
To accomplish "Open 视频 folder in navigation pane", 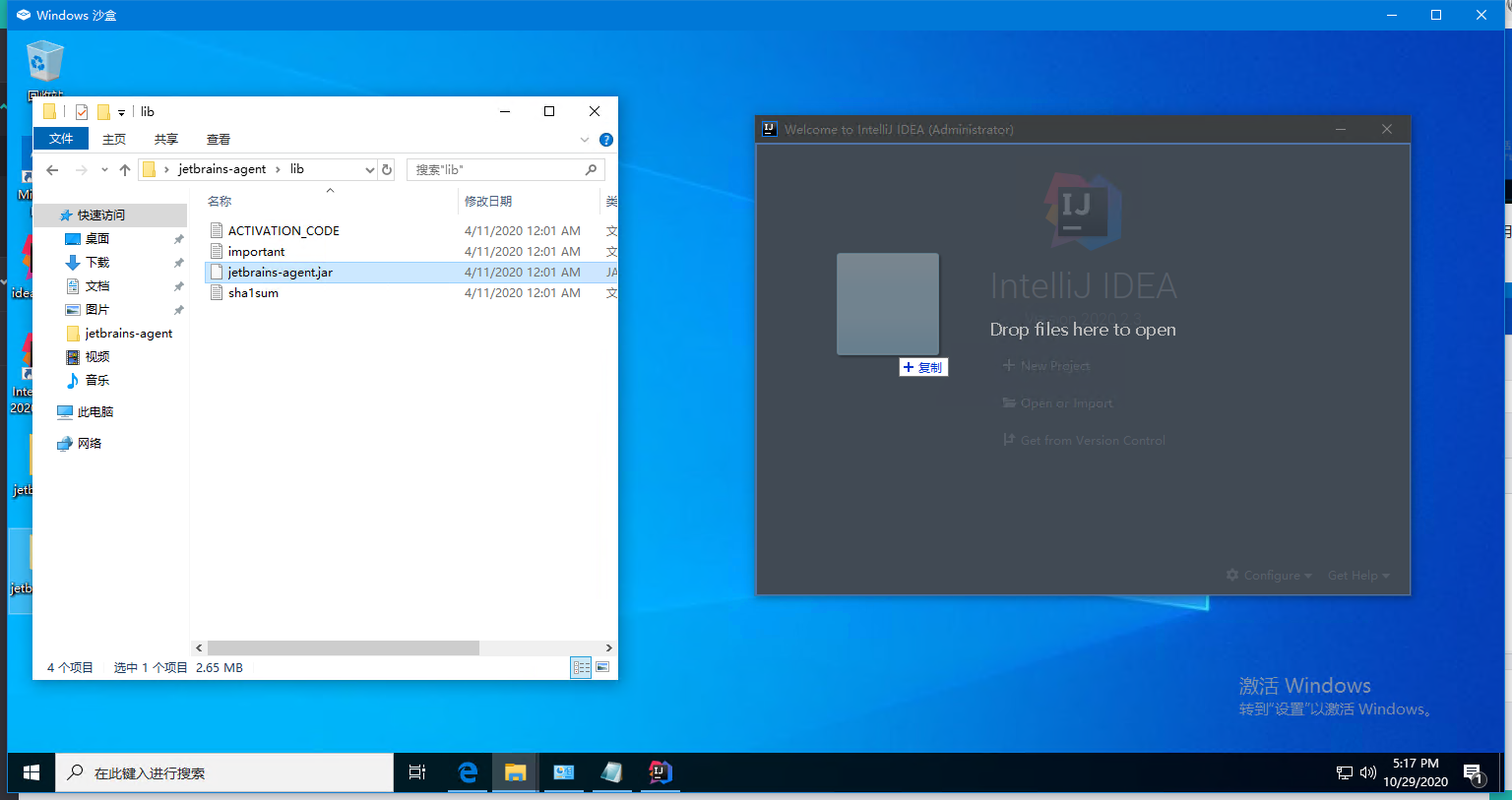I will (96, 356).
